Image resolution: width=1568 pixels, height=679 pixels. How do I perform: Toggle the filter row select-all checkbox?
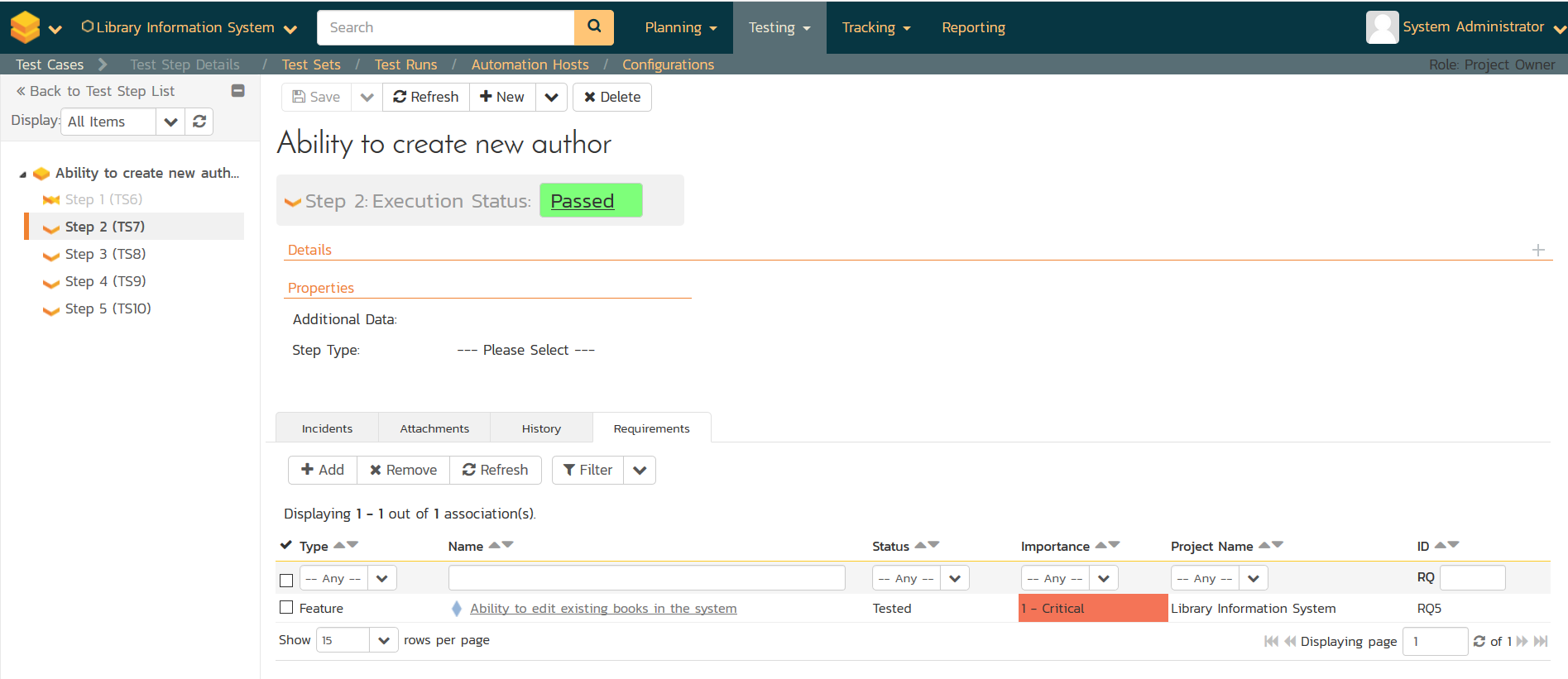pyautogui.click(x=286, y=580)
